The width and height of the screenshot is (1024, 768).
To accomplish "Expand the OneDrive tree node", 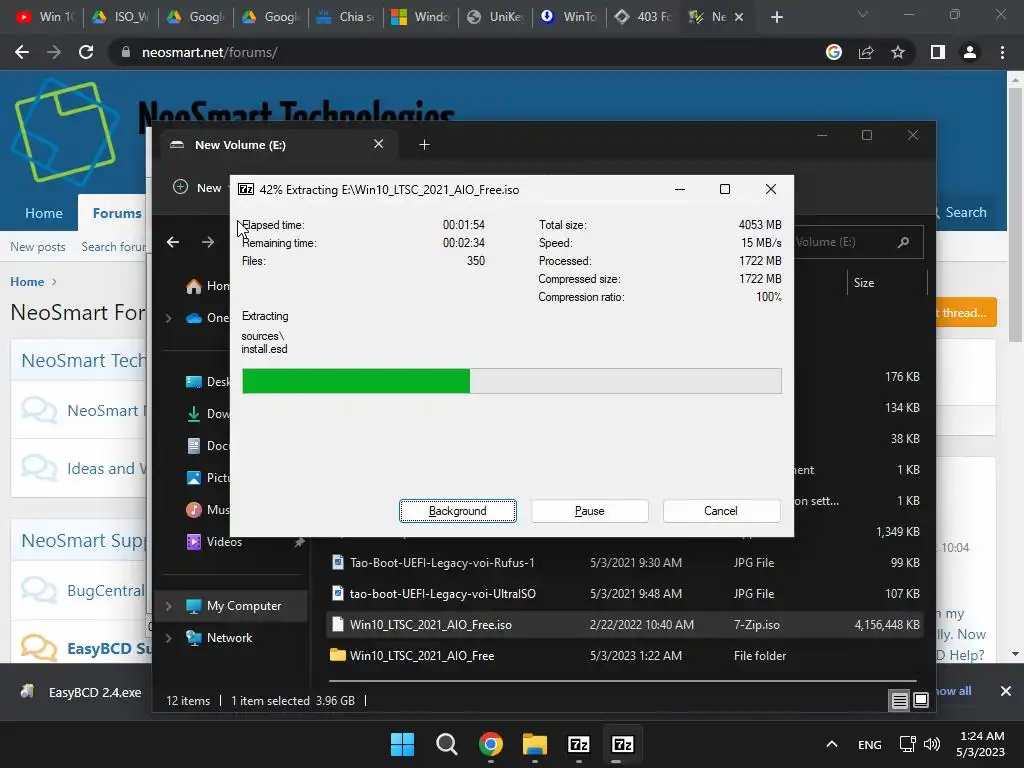I will coord(168,318).
